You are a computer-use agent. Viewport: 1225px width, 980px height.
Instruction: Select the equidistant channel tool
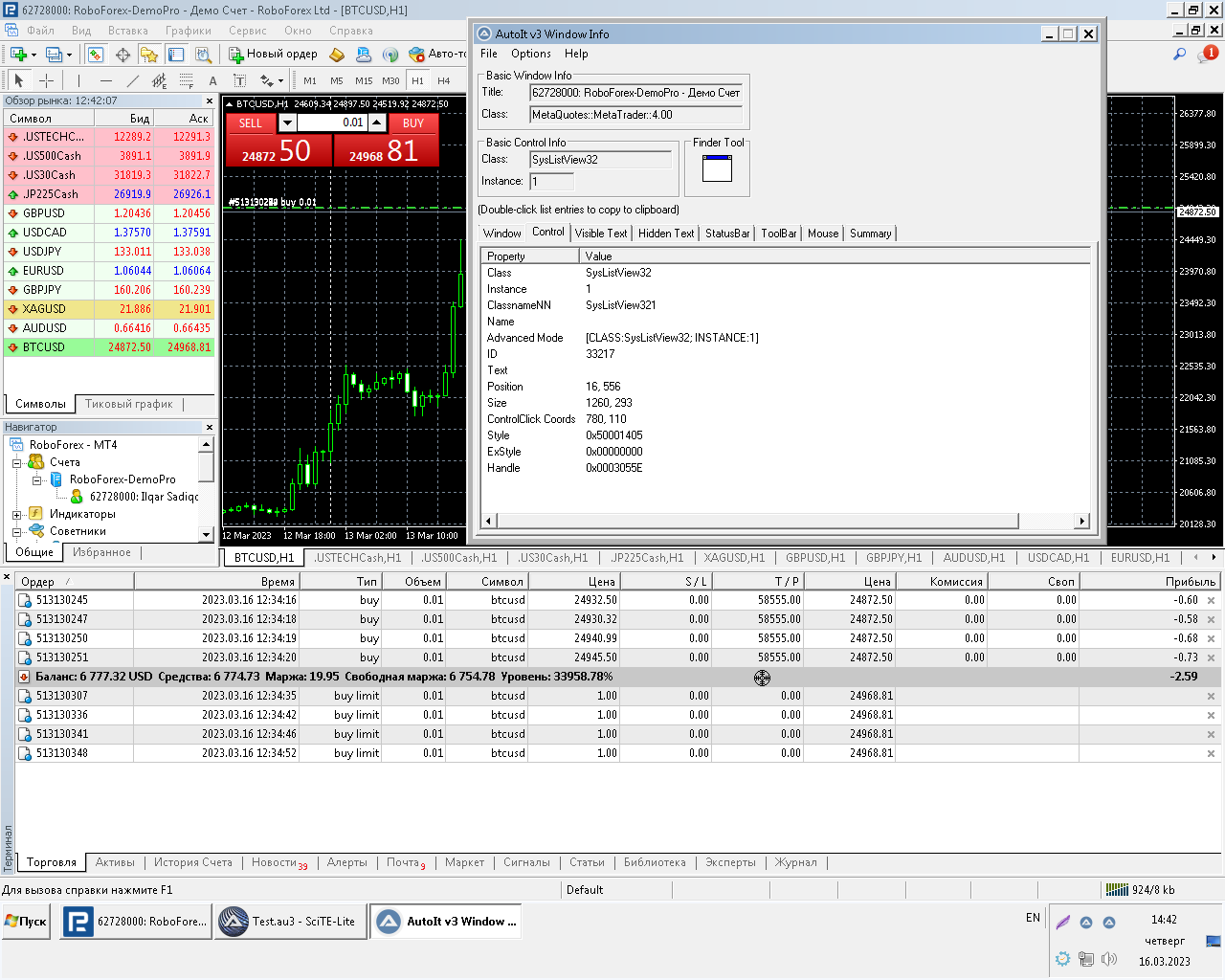(159, 80)
